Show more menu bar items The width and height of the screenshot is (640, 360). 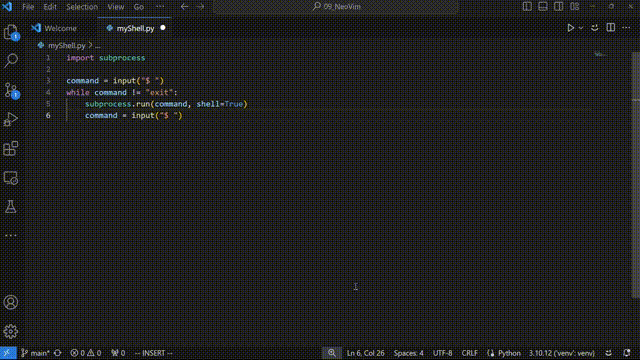pyautogui.click(x=160, y=7)
